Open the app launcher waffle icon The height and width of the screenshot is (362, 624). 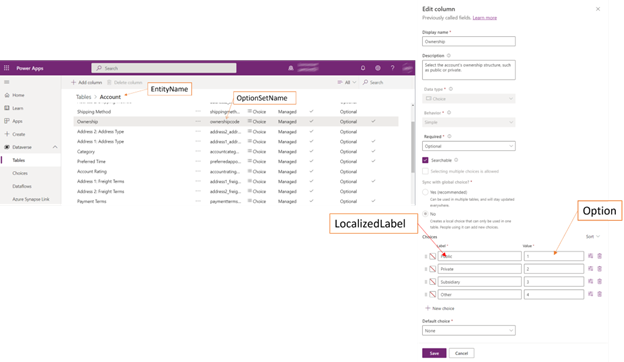tap(6, 68)
